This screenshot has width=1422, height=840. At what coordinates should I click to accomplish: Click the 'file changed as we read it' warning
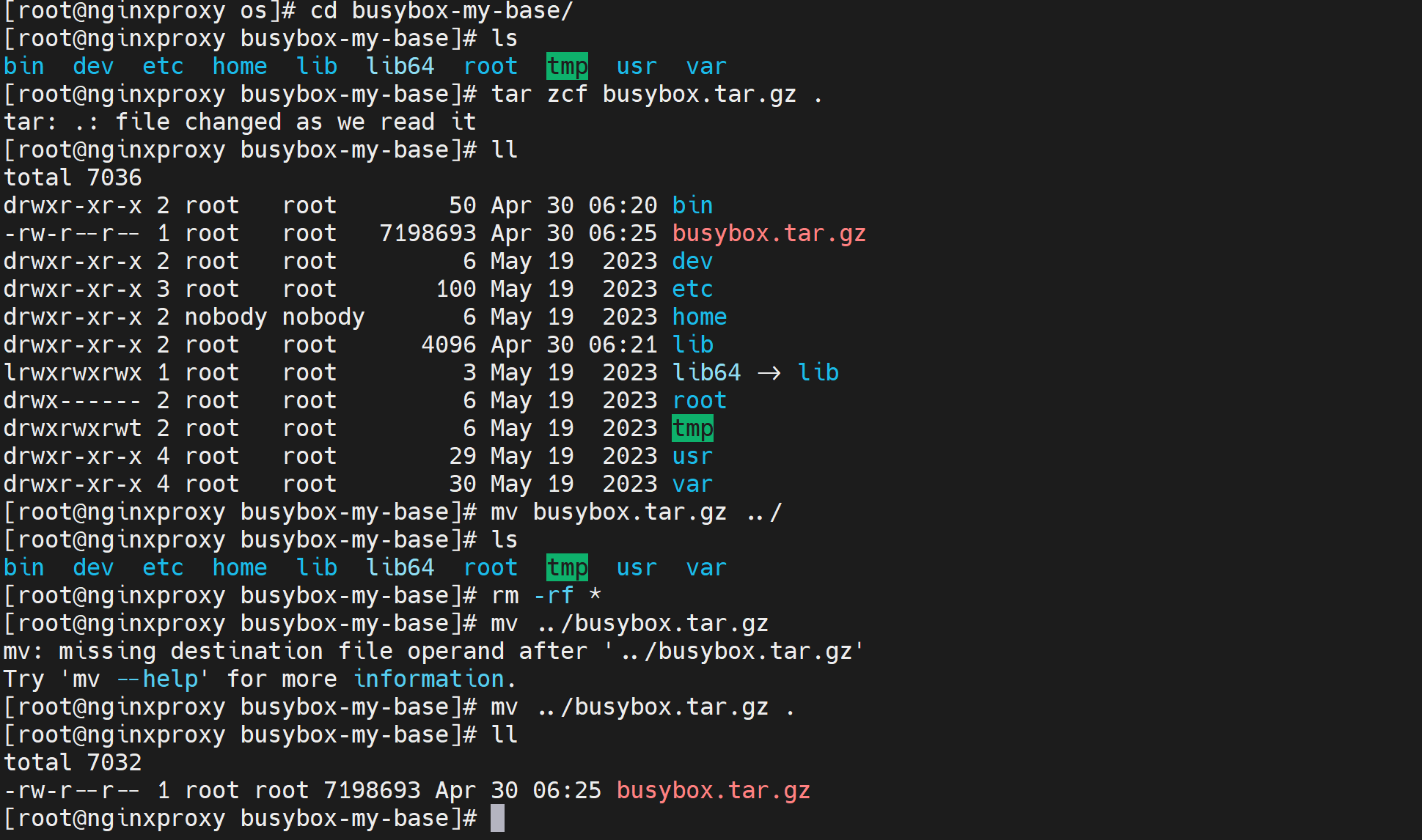(x=296, y=122)
